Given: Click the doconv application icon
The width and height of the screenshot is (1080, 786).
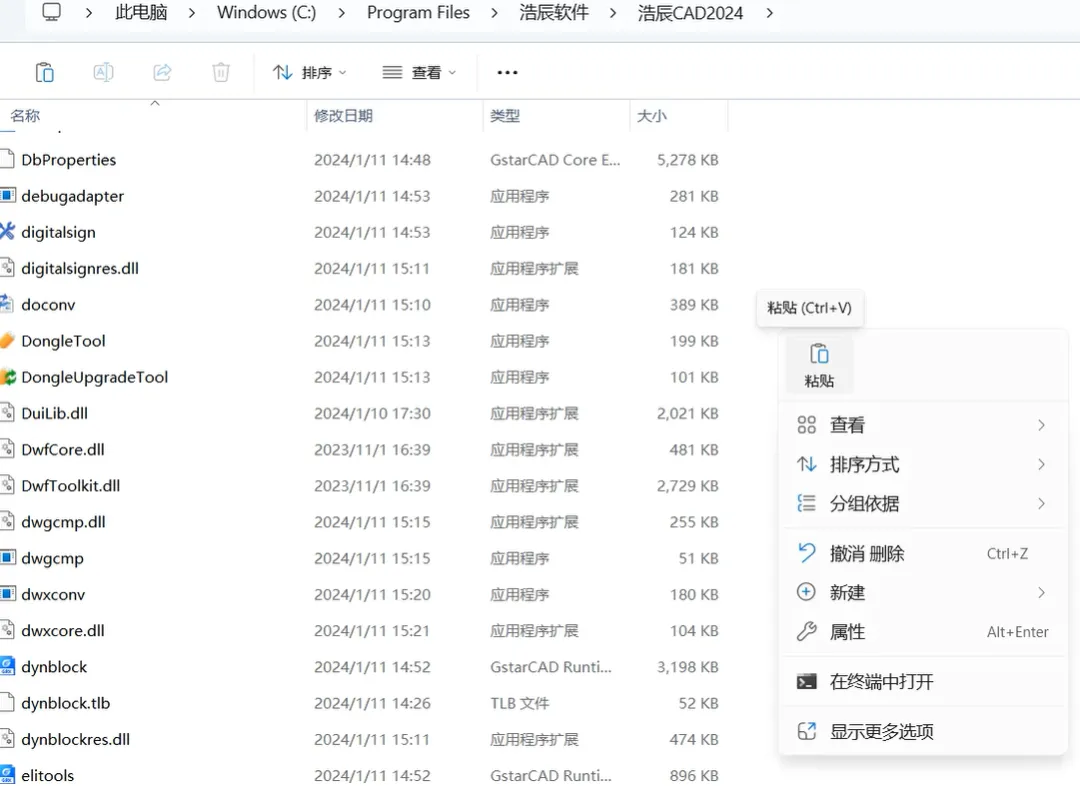Looking at the screenshot, I should [x=7, y=304].
